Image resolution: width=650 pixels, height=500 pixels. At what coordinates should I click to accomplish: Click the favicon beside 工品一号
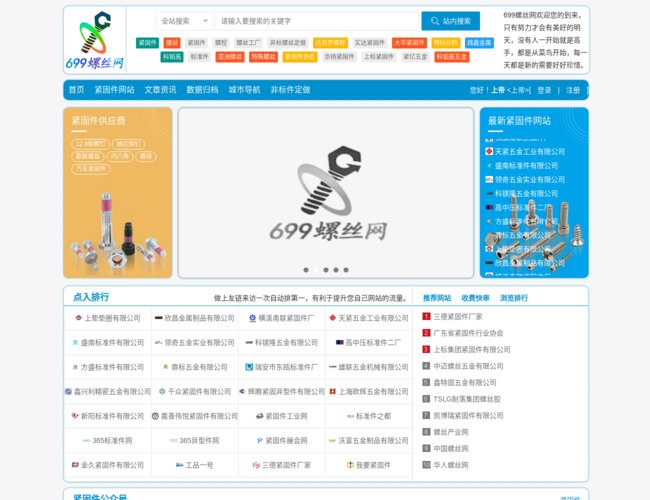(x=179, y=465)
